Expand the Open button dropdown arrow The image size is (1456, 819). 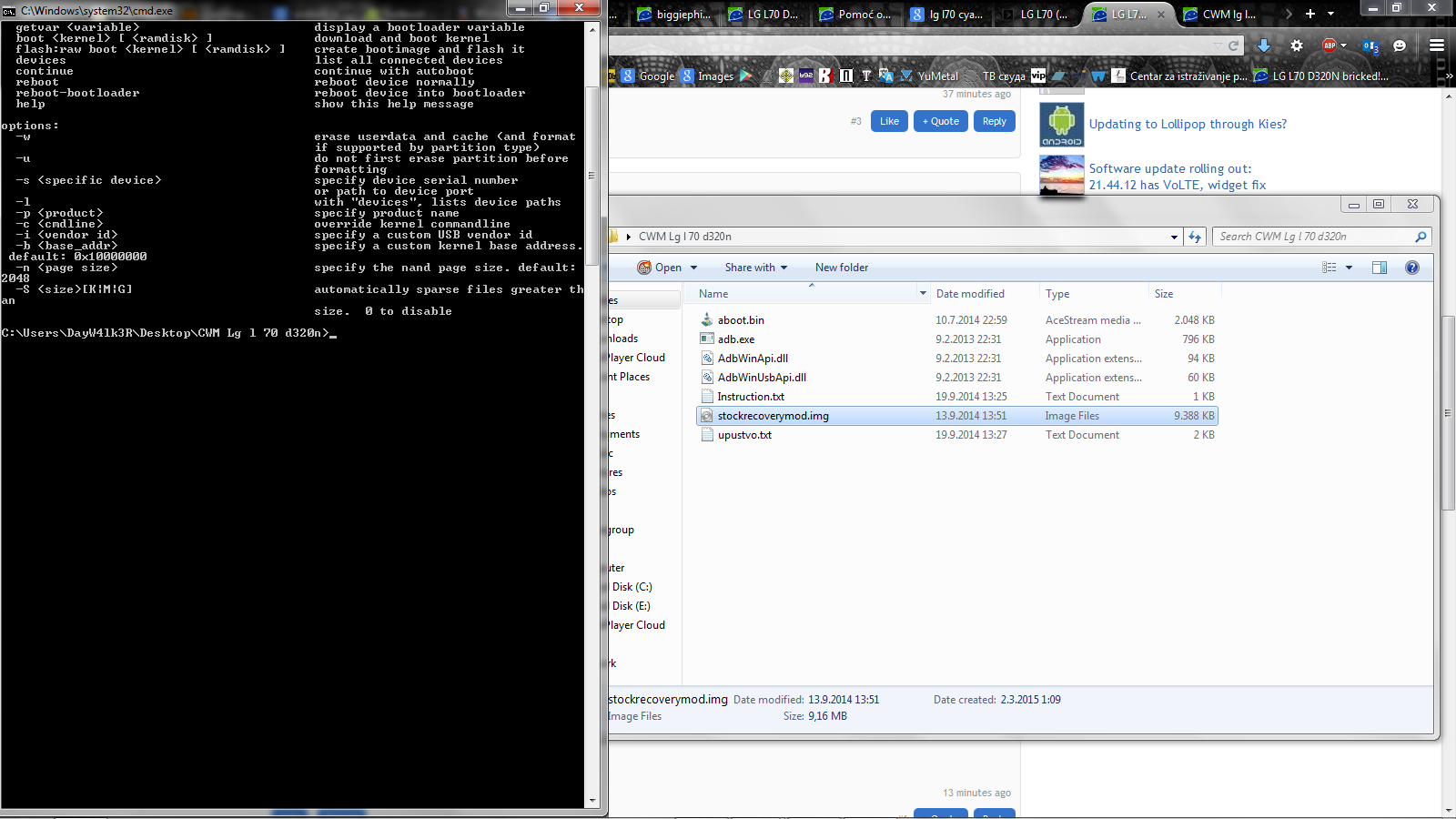click(693, 268)
